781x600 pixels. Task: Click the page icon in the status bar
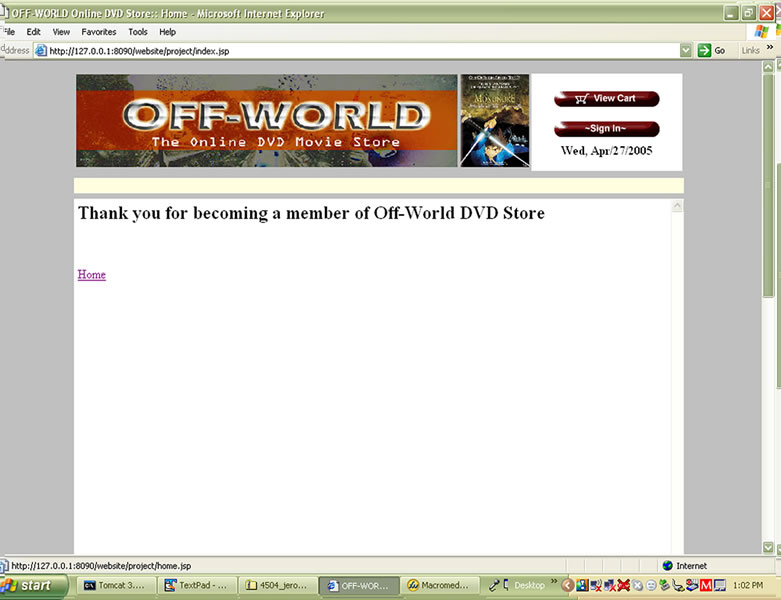point(4,566)
